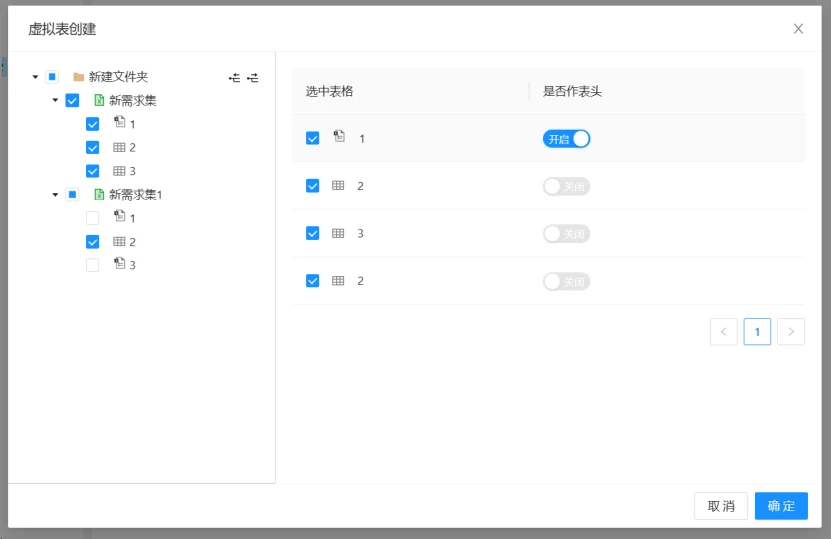Image resolution: width=831 pixels, height=539 pixels.
Task: Click table grid icon of item 2 under 新需求集
Action: pos(119,147)
